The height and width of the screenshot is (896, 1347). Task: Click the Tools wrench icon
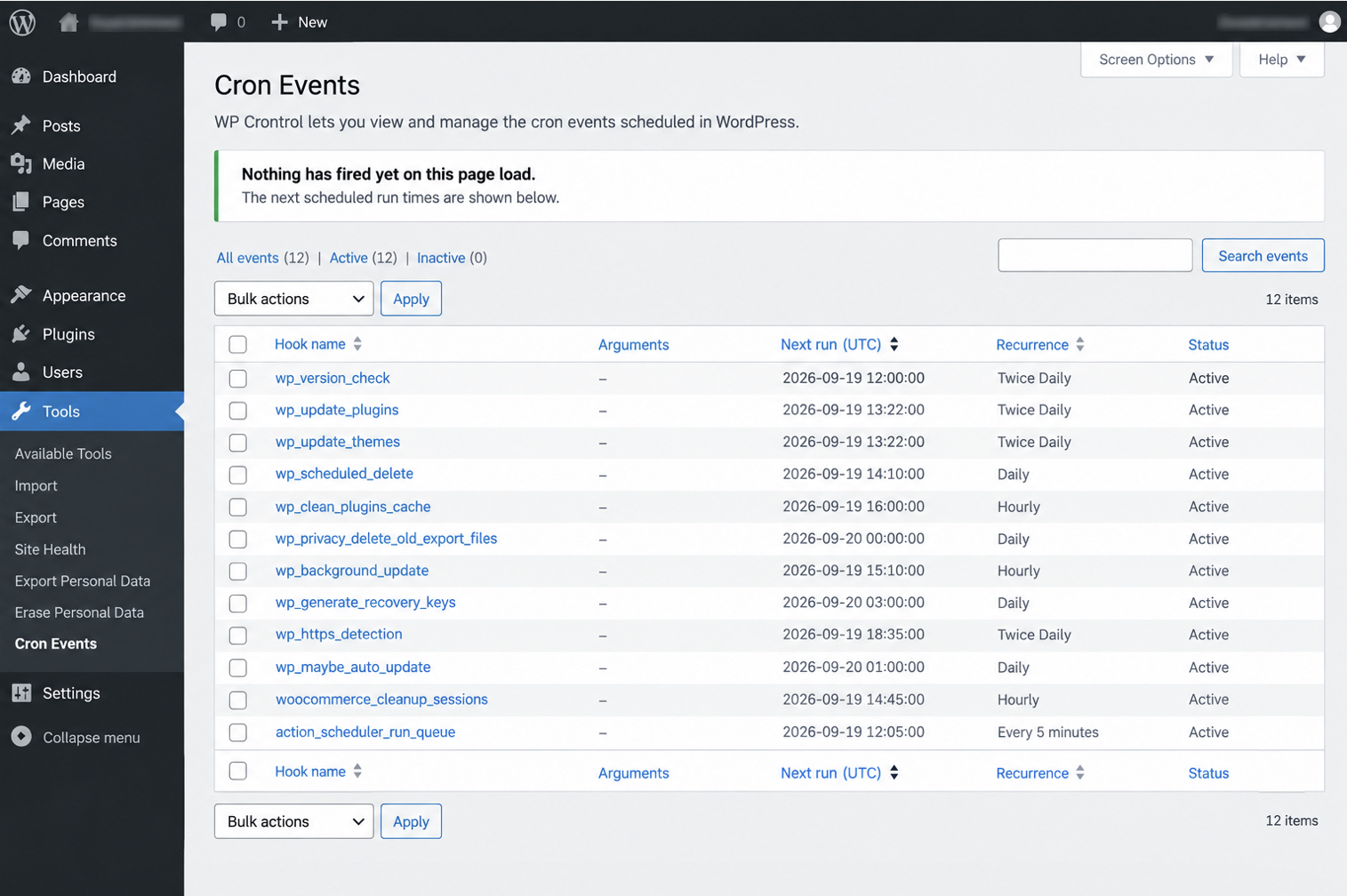21,411
